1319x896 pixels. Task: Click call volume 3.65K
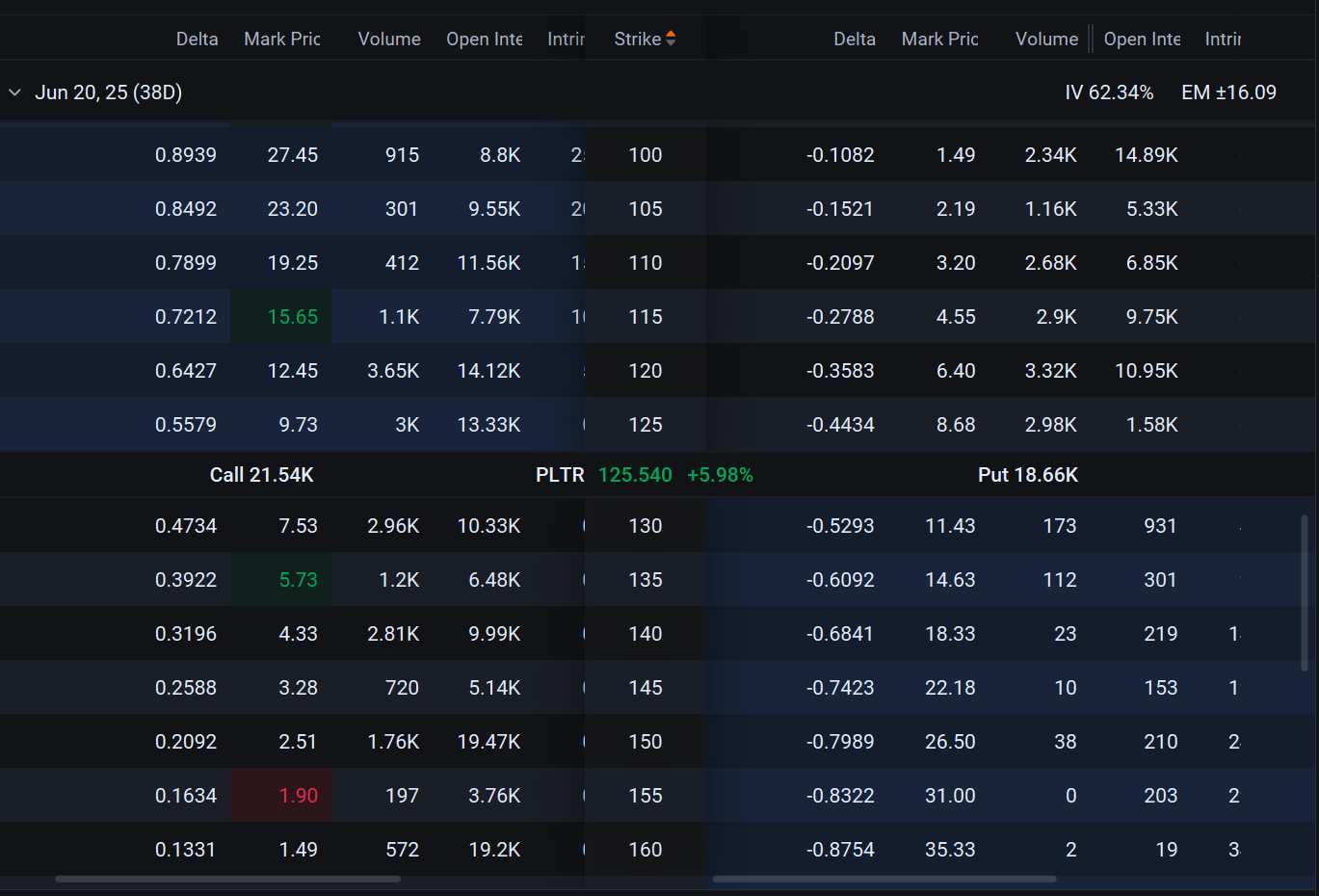393,371
